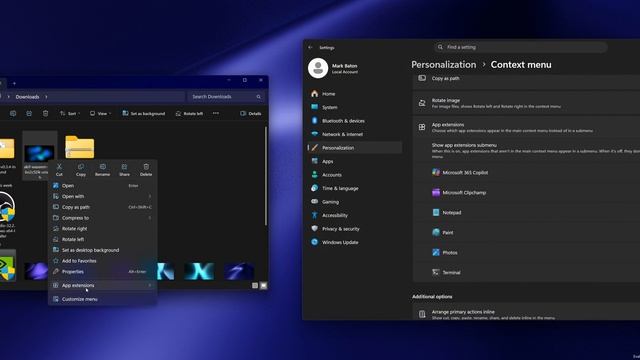Add a new tab in File Explorer

(14, 83)
